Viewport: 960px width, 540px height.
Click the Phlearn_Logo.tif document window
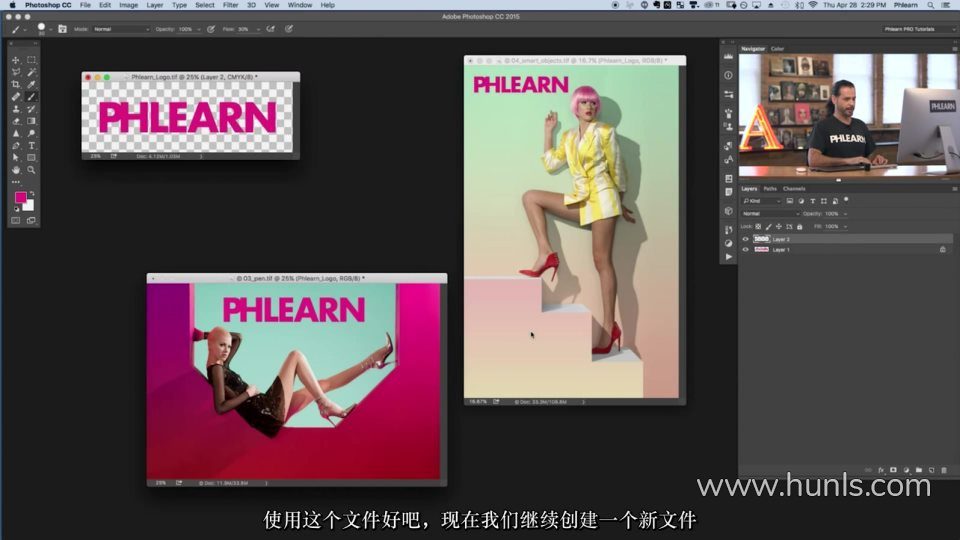pos(190,116)
